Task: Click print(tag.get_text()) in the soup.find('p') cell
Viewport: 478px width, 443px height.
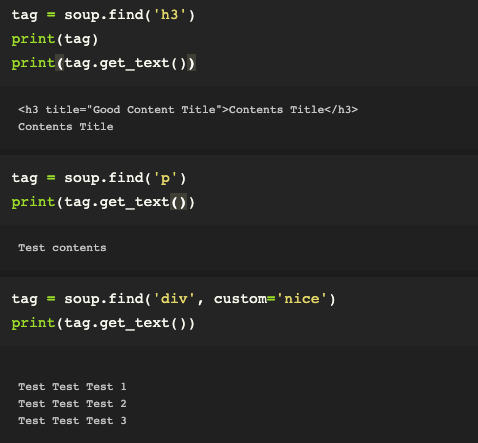Action: 103,202
